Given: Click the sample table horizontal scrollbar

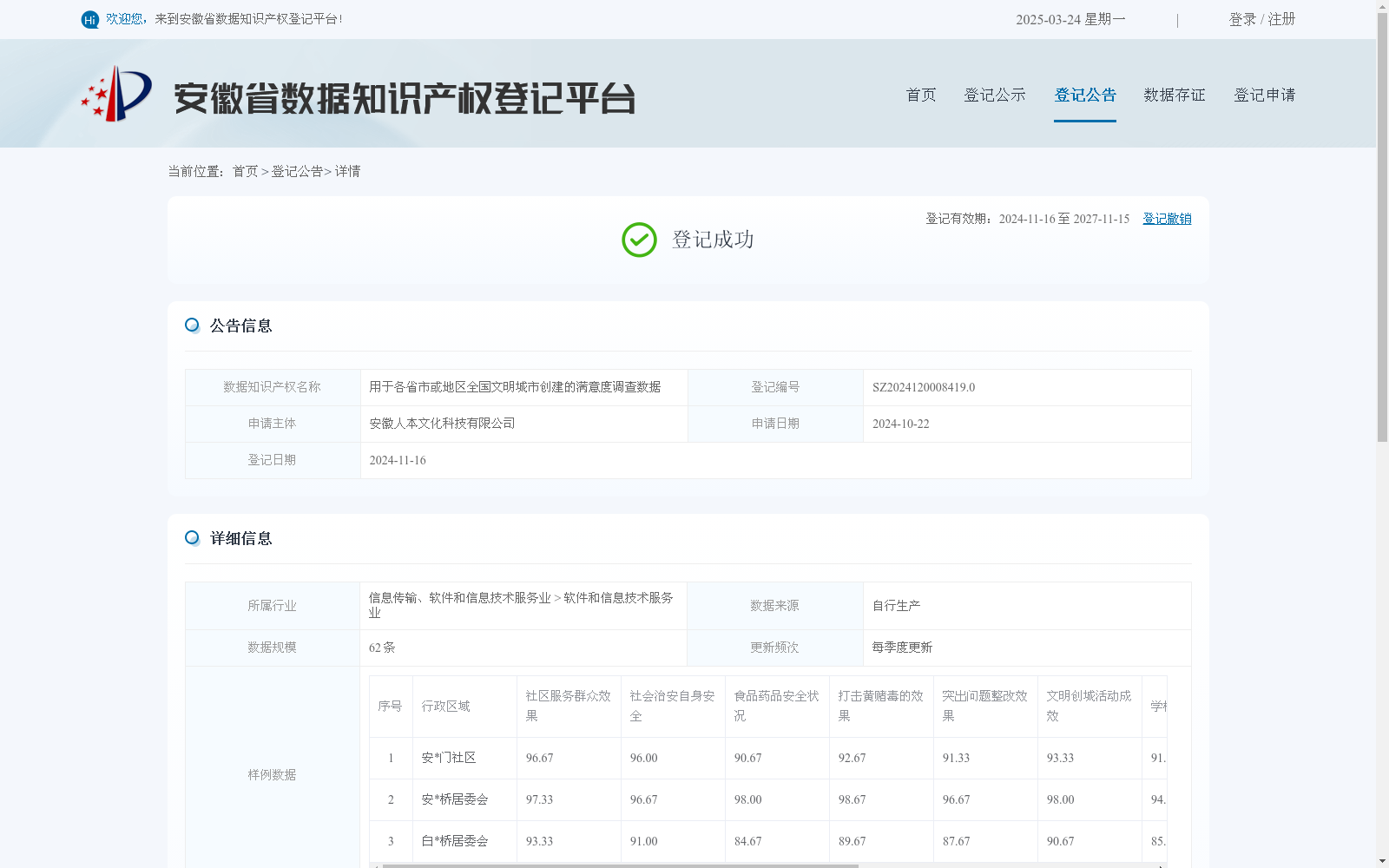Looking at the screenshot, I should (620, 865).
